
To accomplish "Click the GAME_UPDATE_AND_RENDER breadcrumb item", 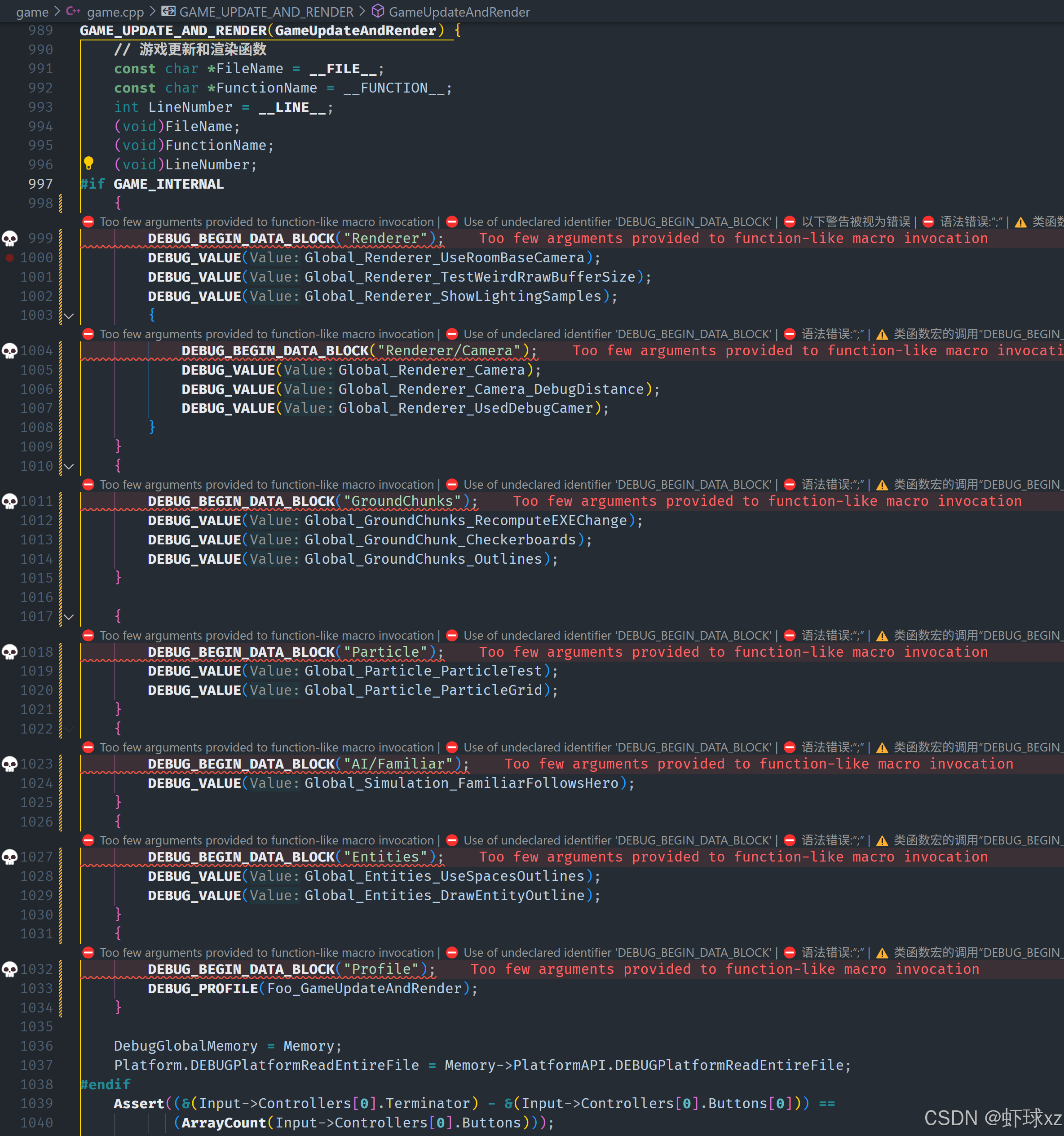I will coord(266,11).
